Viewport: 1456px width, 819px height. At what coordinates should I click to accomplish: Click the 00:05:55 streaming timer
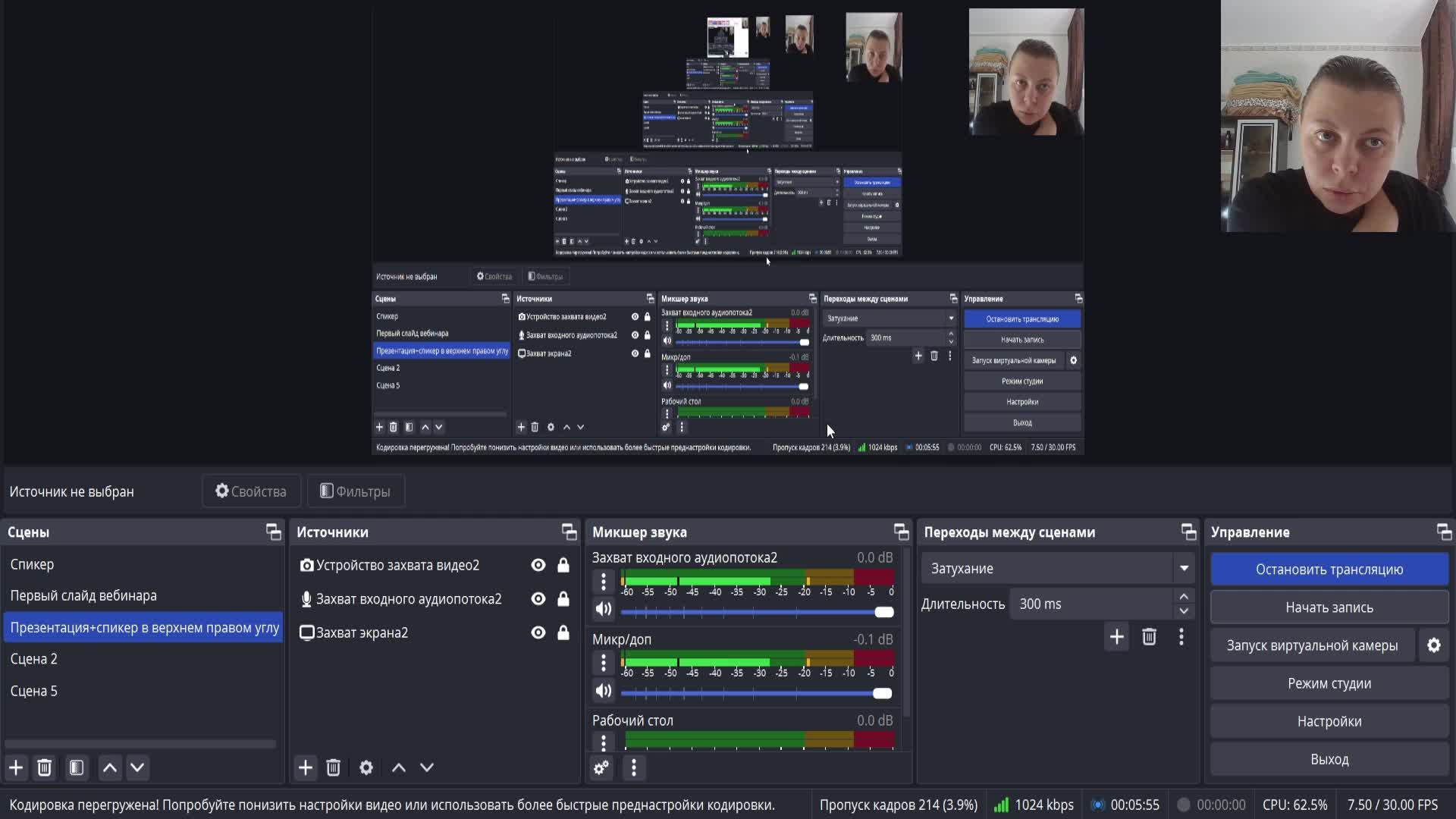[x=1125, y=805]
